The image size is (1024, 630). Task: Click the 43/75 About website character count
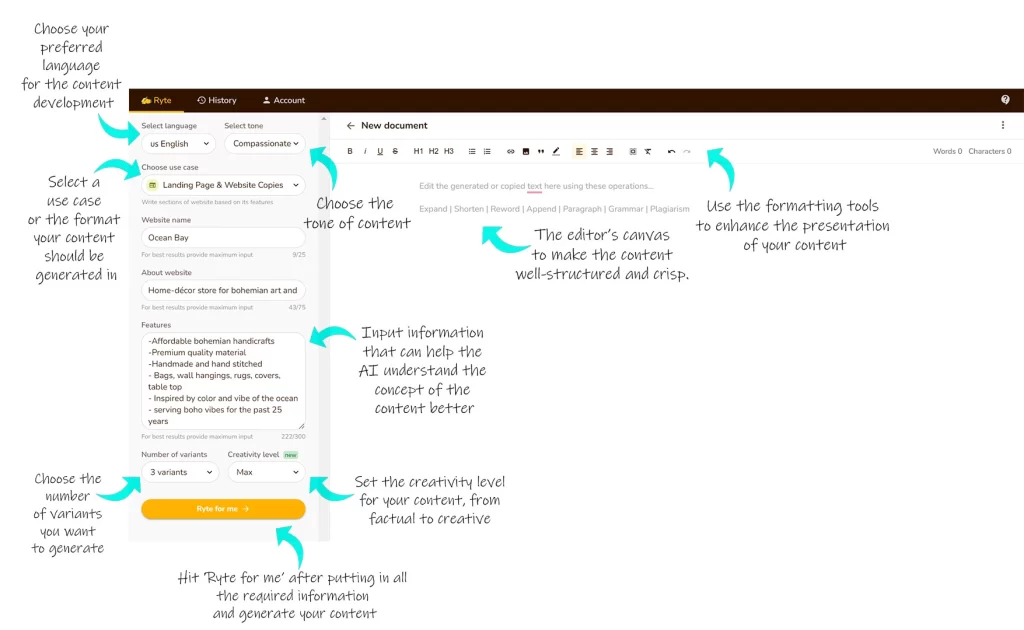(297, 307)
